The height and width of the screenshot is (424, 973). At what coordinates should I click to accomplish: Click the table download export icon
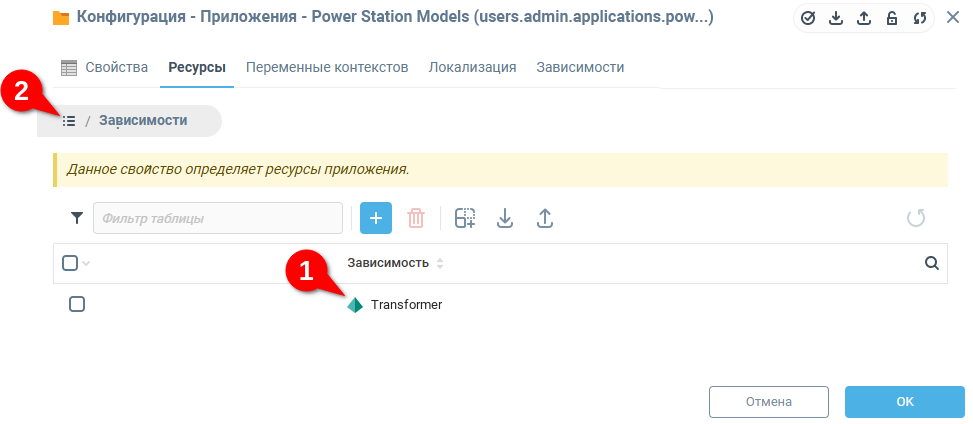pyautogui.click(x=505, y=218)
